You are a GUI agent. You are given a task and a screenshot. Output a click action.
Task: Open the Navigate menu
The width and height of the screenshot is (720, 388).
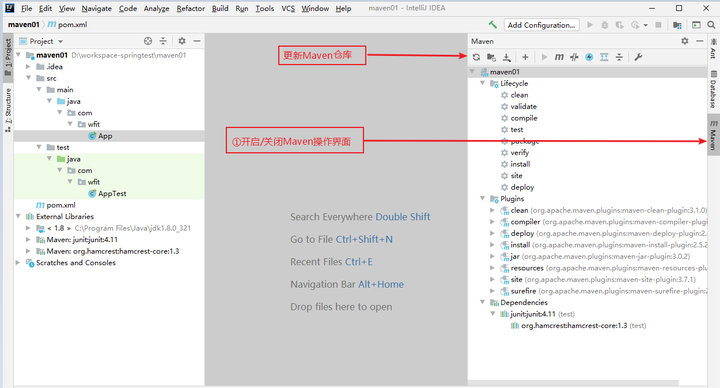pos(96,8)
